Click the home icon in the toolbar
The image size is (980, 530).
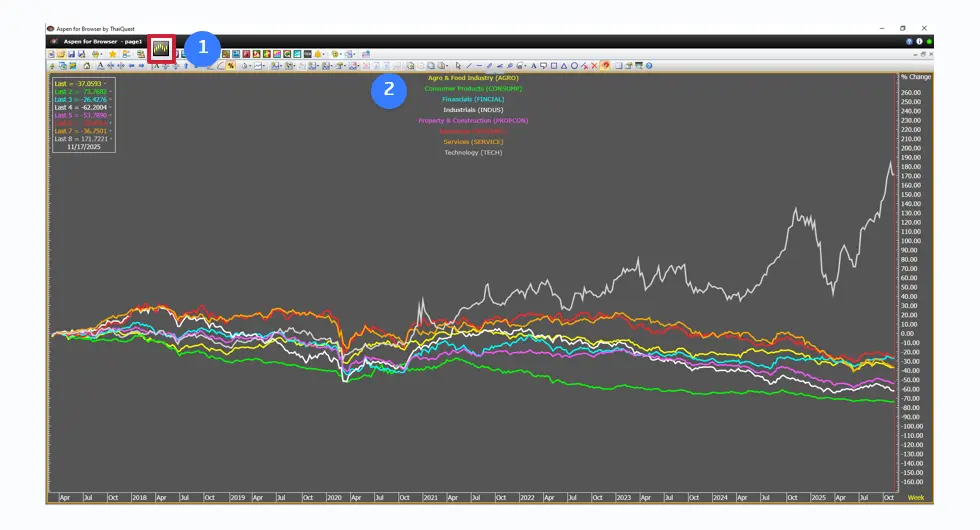[87, 66]
